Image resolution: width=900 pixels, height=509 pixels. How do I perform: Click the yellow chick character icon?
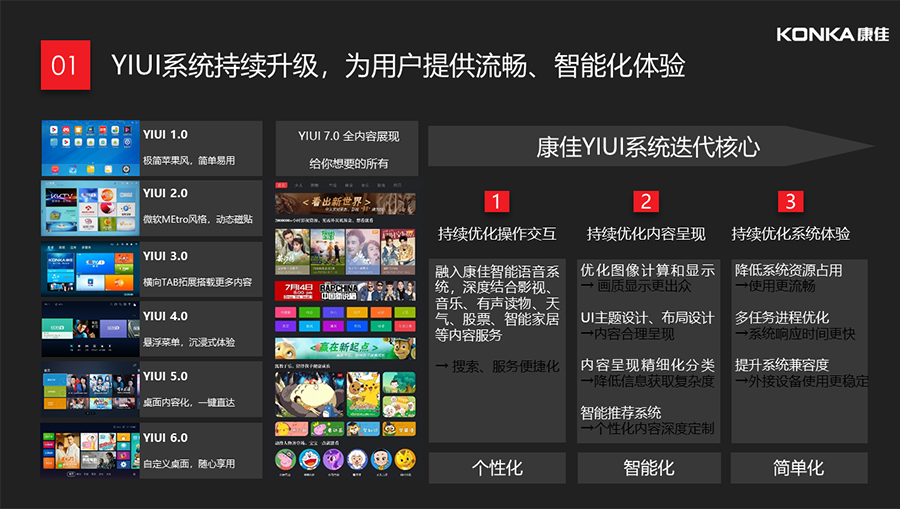click(405, 460)
